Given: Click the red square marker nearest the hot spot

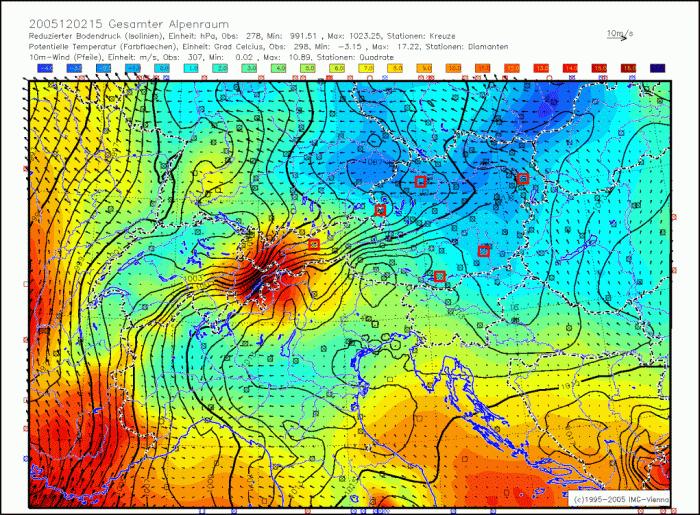Looking at the screenshot, I should coord(314,244).
